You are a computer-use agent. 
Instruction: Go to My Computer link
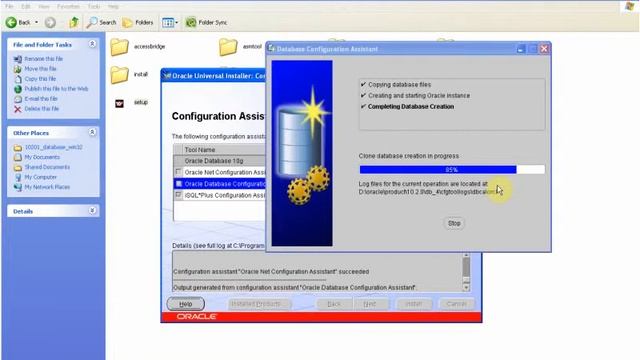(x=40, y=177)
